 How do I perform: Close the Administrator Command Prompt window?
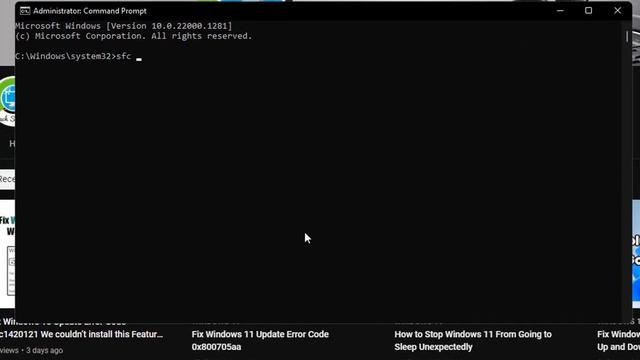point(617,11)
